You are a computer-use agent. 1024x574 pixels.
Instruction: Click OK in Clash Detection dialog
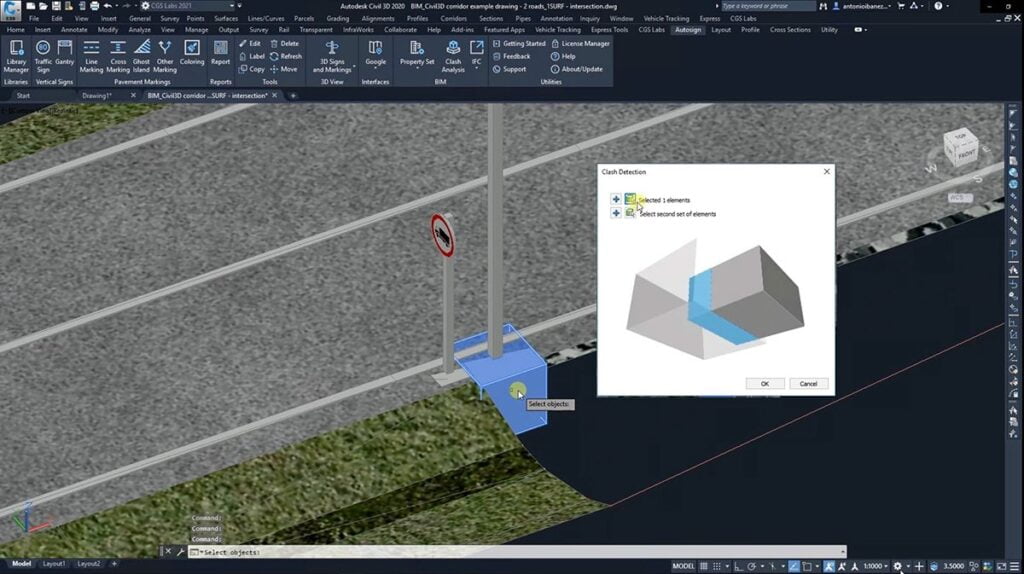765,383
